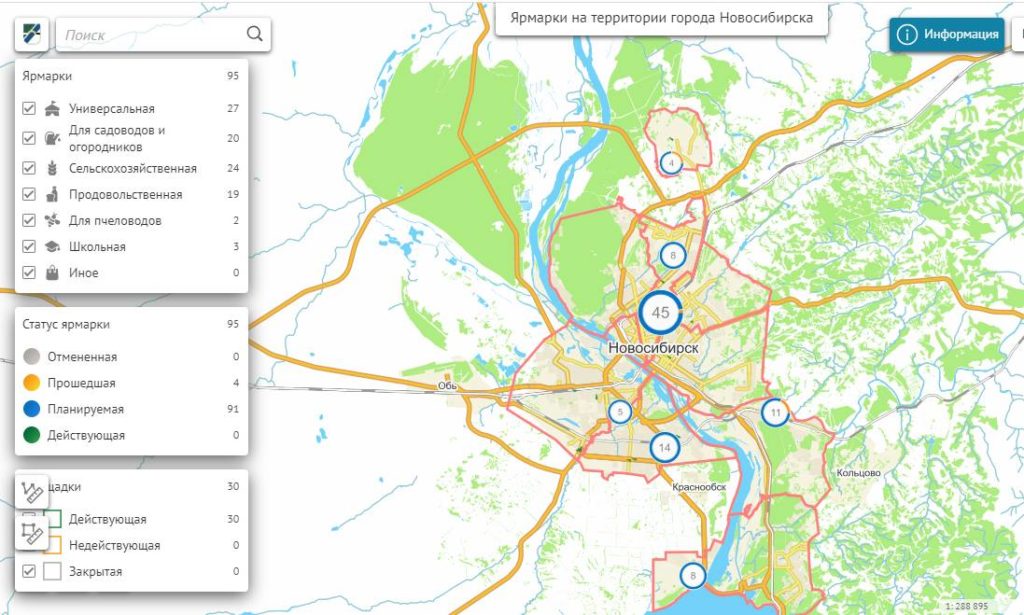This screenshot has width=1024, height=615.
Task: Click into the Поиск search field
Action: click(150, 35)
